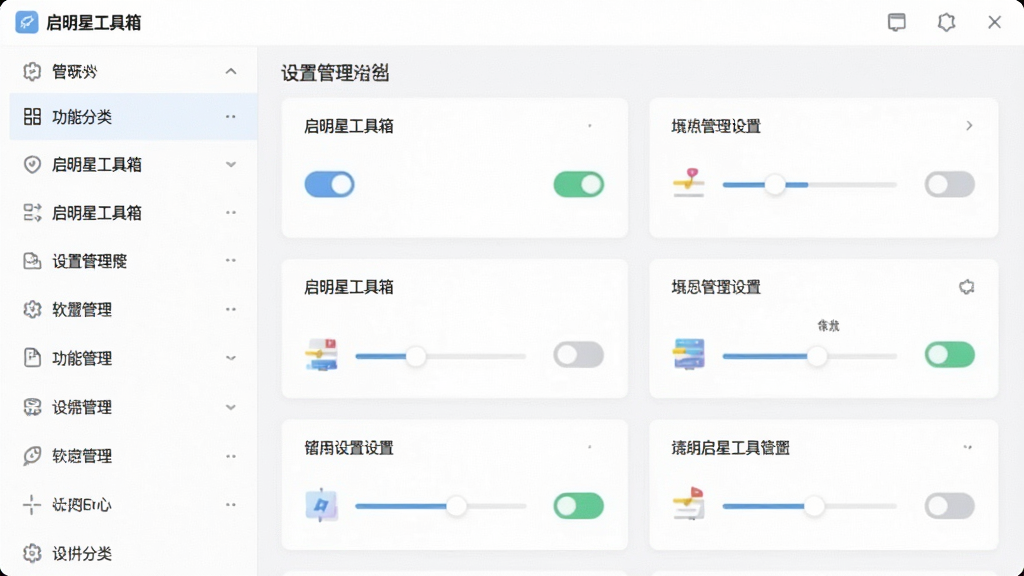
Task: Expand the 功能管理 sidebar chevron
Action: pyautogui.click(x=231, y=358)
